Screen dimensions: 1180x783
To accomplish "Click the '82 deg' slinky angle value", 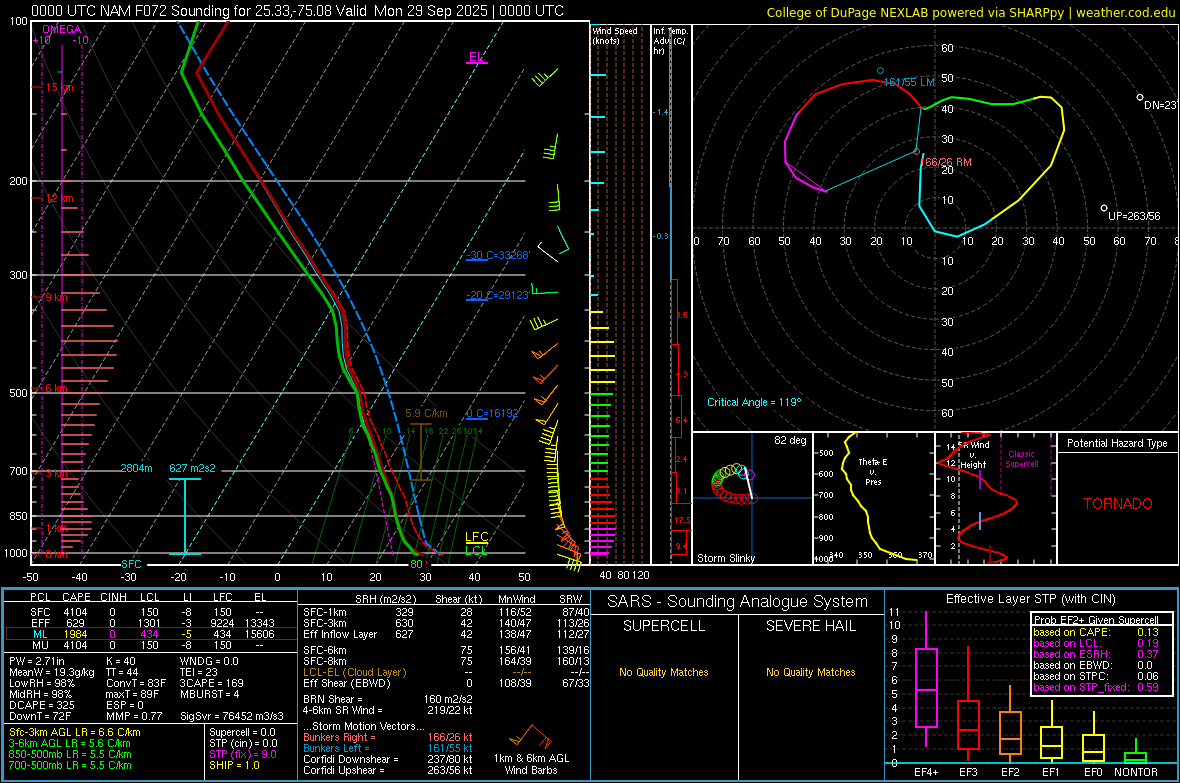I will coord(790,440).
